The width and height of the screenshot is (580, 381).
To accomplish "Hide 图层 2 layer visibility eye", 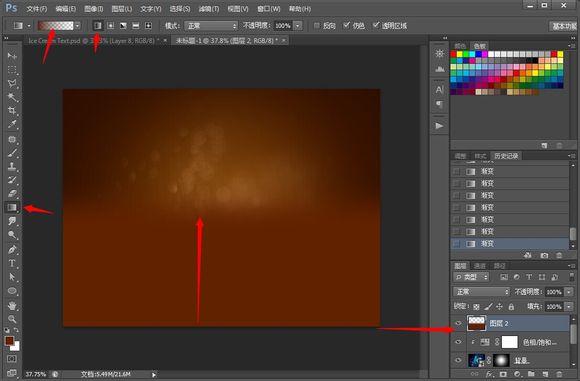I will tap(458, 323).
